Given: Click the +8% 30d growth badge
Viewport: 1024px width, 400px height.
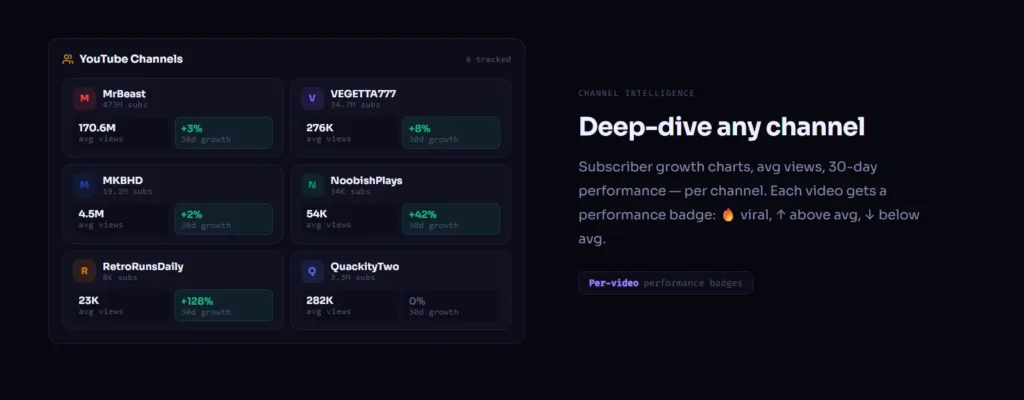Looking at the screenshot, I should click(451, 133).
